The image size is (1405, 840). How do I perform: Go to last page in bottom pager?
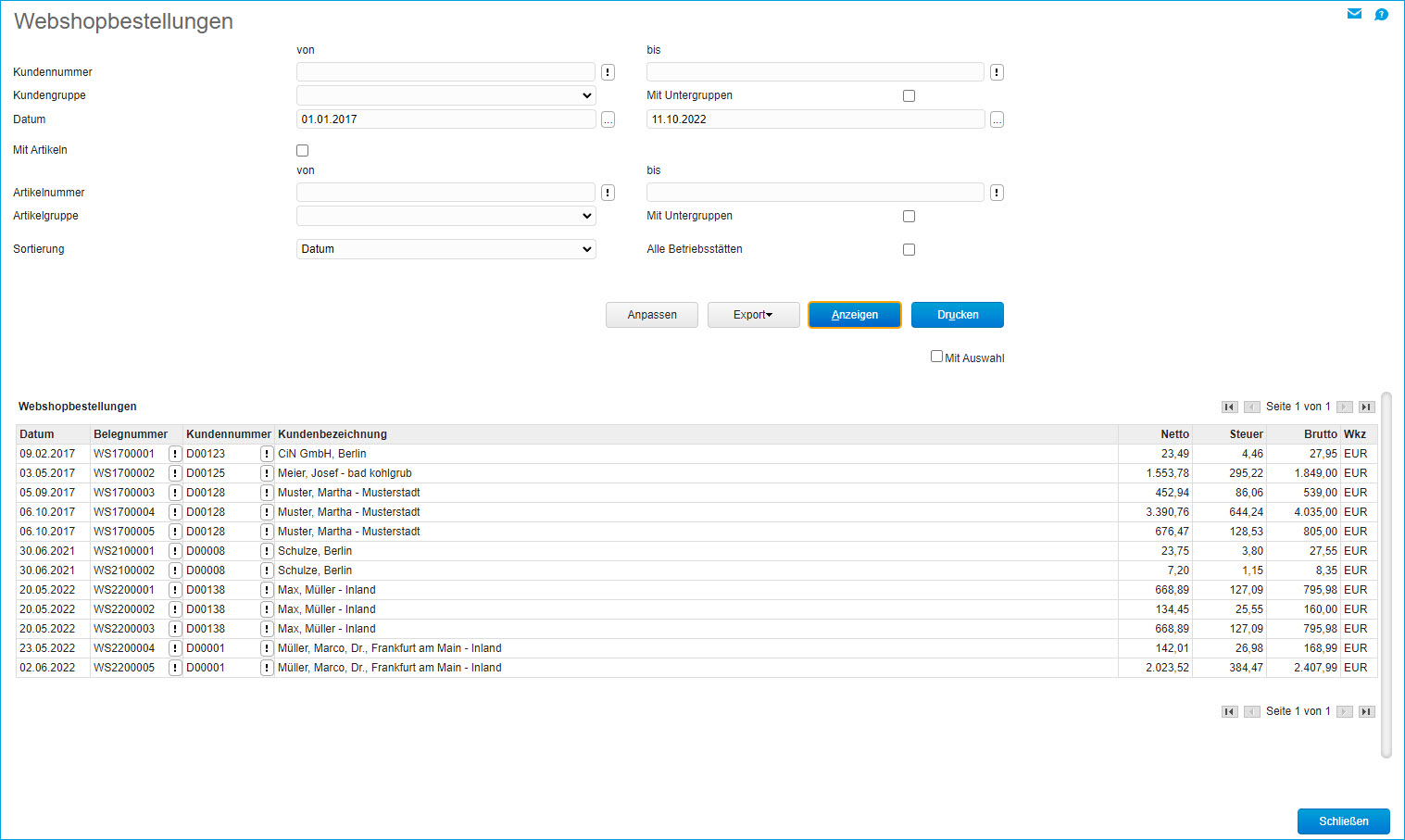[x=1366, y=711]
